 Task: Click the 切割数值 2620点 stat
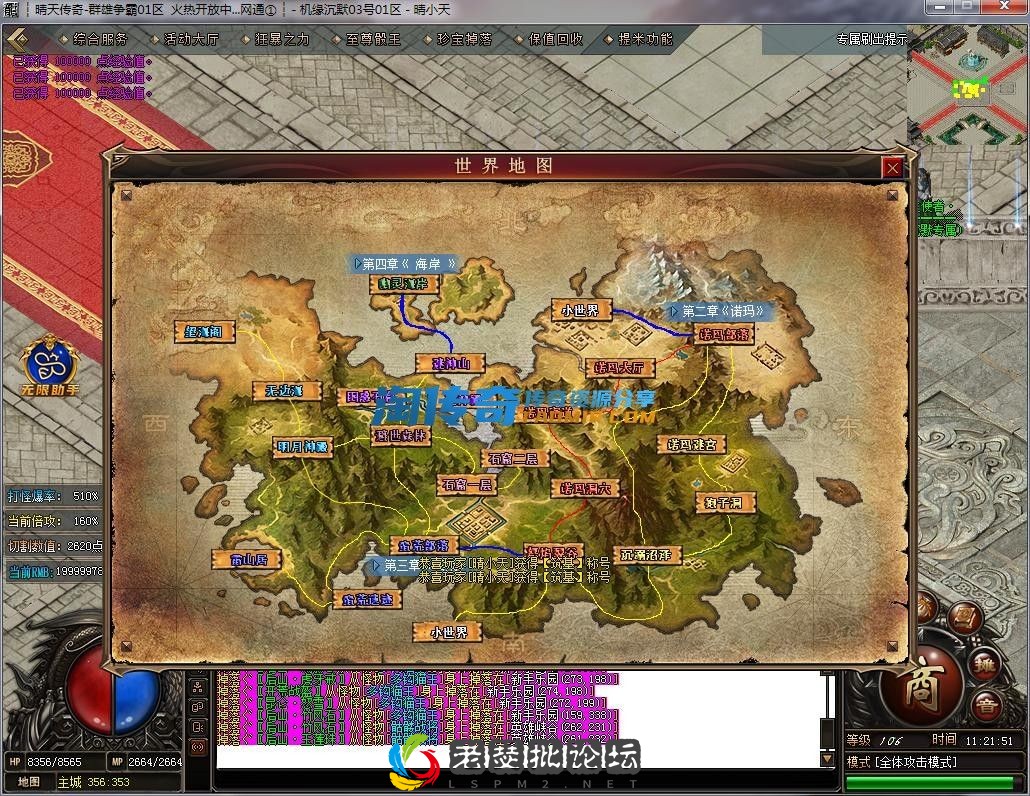coord(55,546)
